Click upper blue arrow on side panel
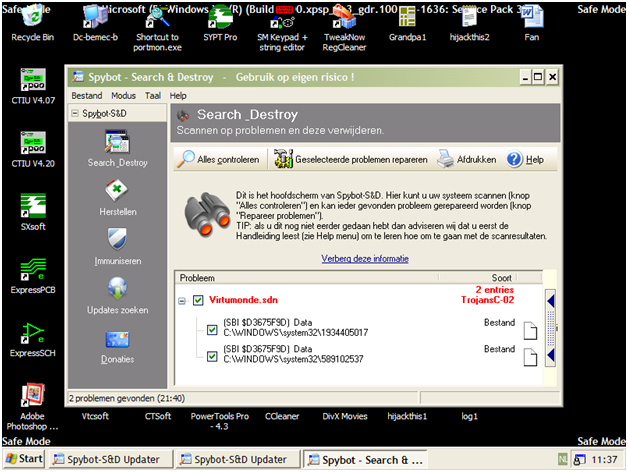 (x=551, y=301)
